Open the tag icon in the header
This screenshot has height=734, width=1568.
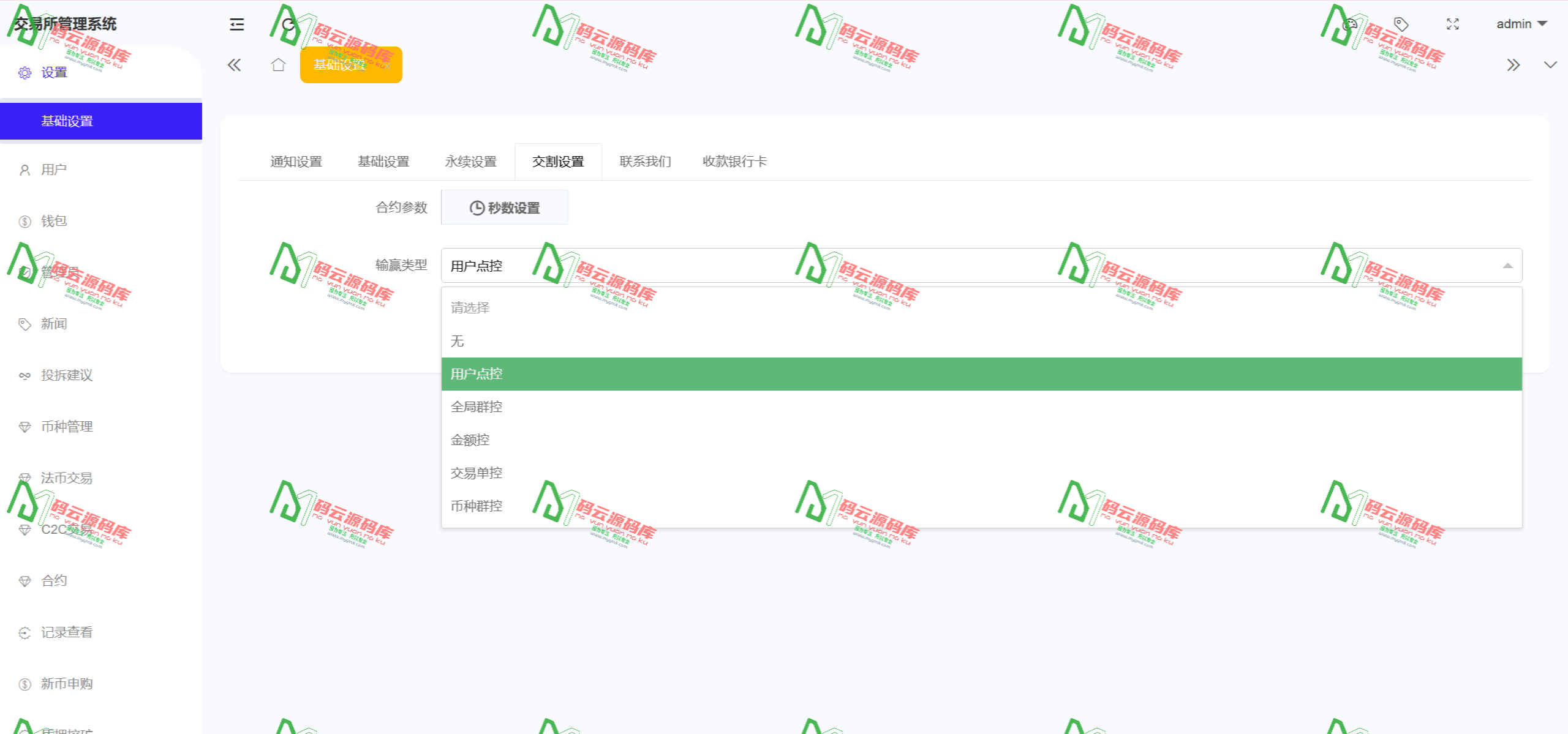coord(1401,24)
